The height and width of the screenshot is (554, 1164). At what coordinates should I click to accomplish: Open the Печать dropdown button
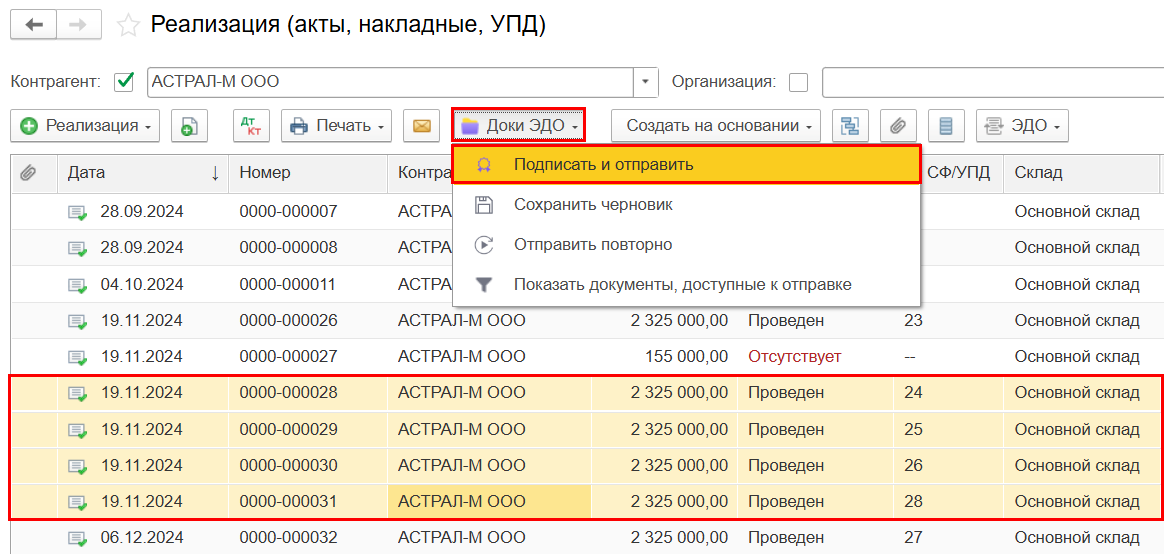pos(336,126)
